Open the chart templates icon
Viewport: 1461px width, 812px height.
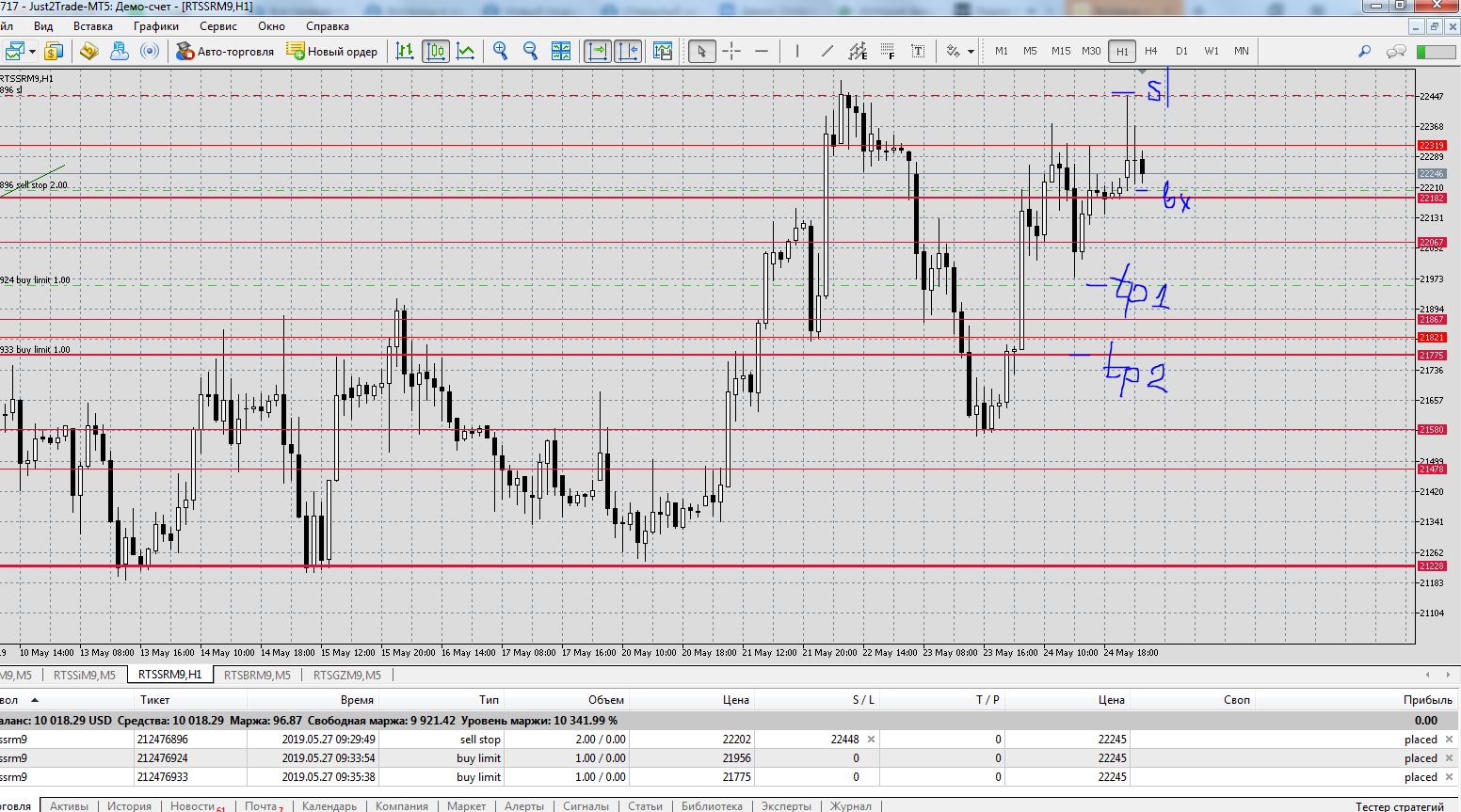(663, 51)
